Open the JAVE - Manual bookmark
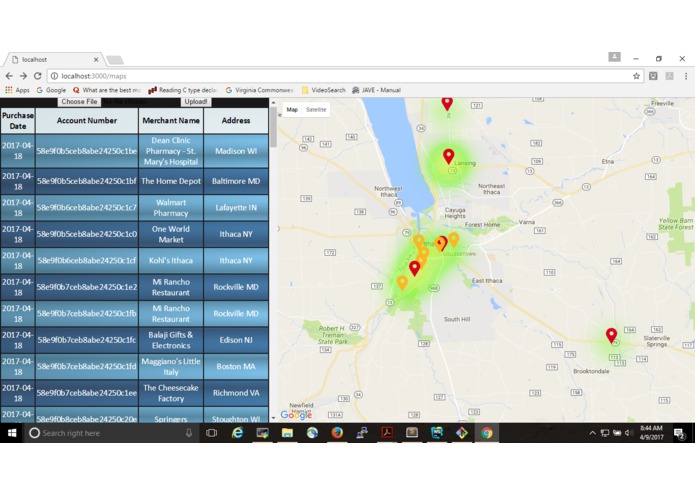Viewport: 695px width, 494px height. (x=376, y=90)
